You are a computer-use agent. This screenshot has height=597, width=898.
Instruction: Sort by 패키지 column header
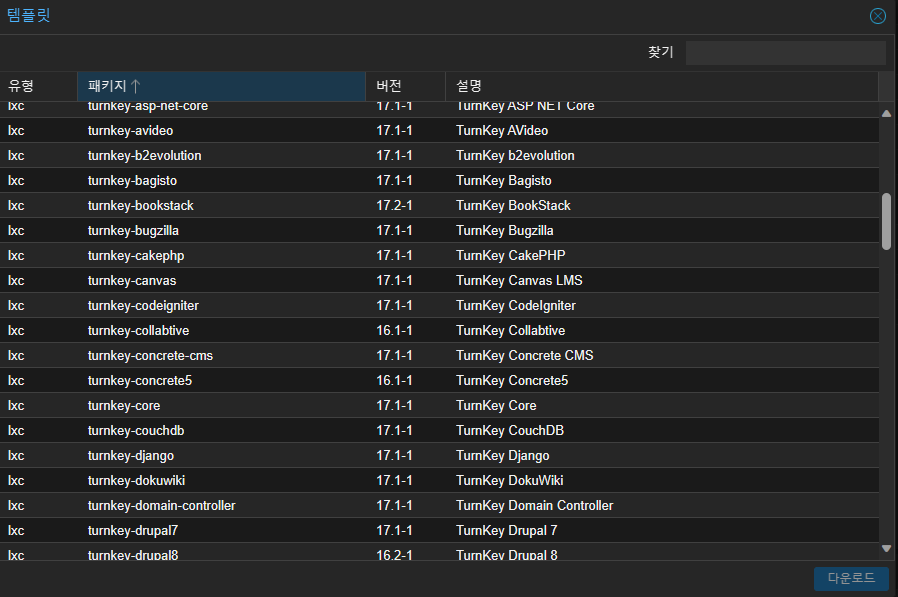tap(221, 86)
